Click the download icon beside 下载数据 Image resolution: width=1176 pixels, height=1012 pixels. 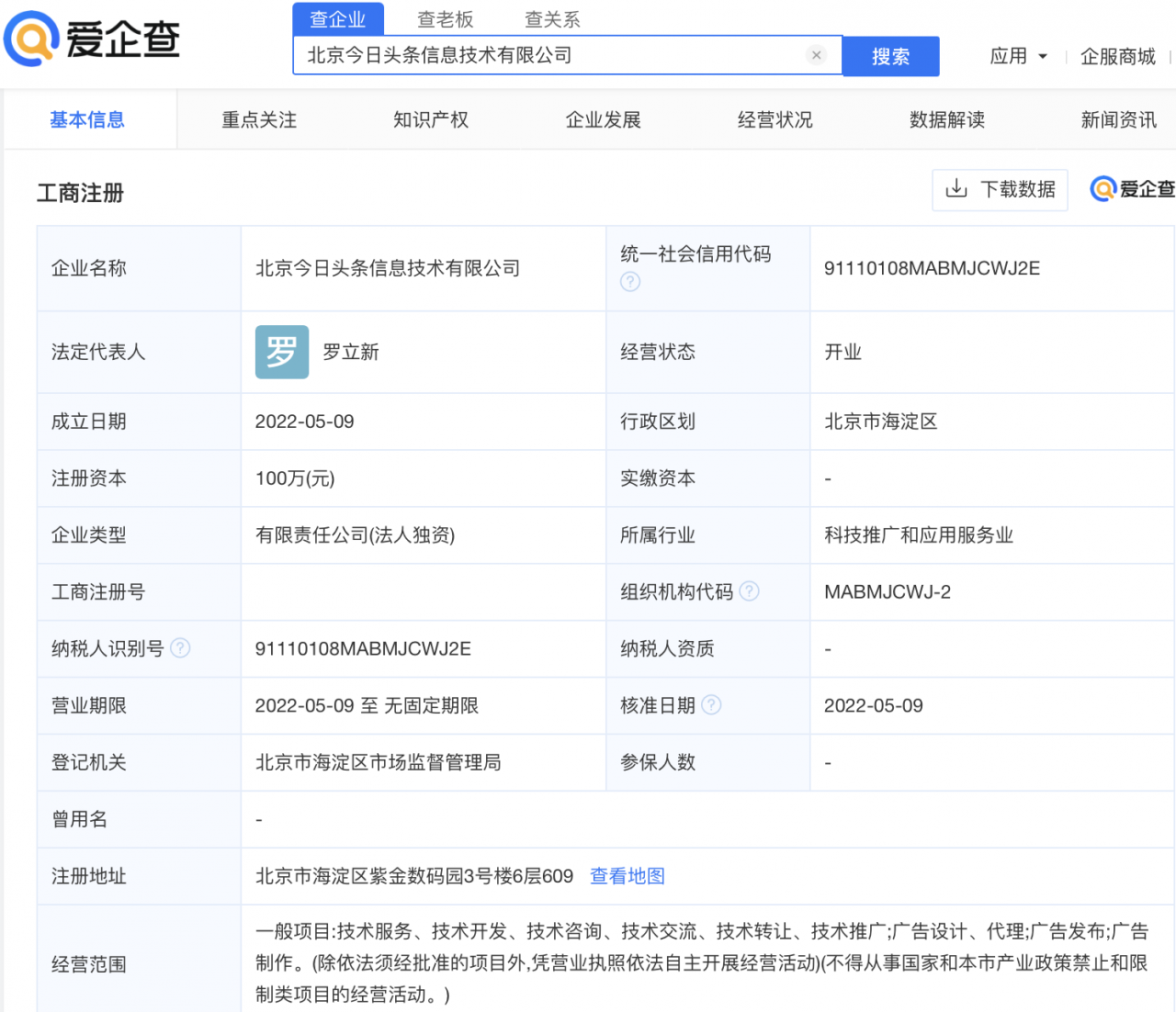pyautogui.click(x=958, y=190)
